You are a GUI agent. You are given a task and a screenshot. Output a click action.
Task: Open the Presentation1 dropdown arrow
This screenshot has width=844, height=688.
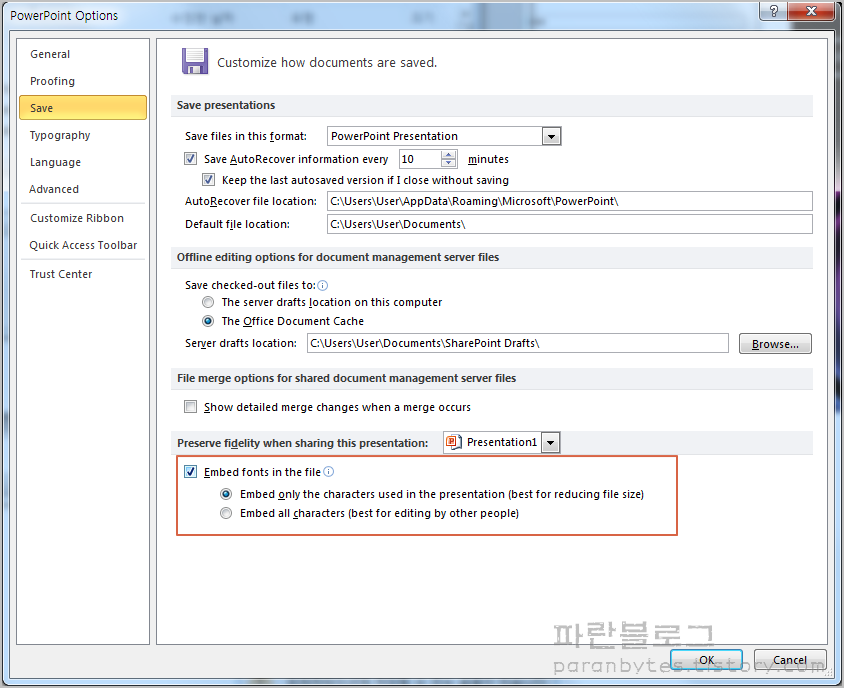tap(550, 443)
